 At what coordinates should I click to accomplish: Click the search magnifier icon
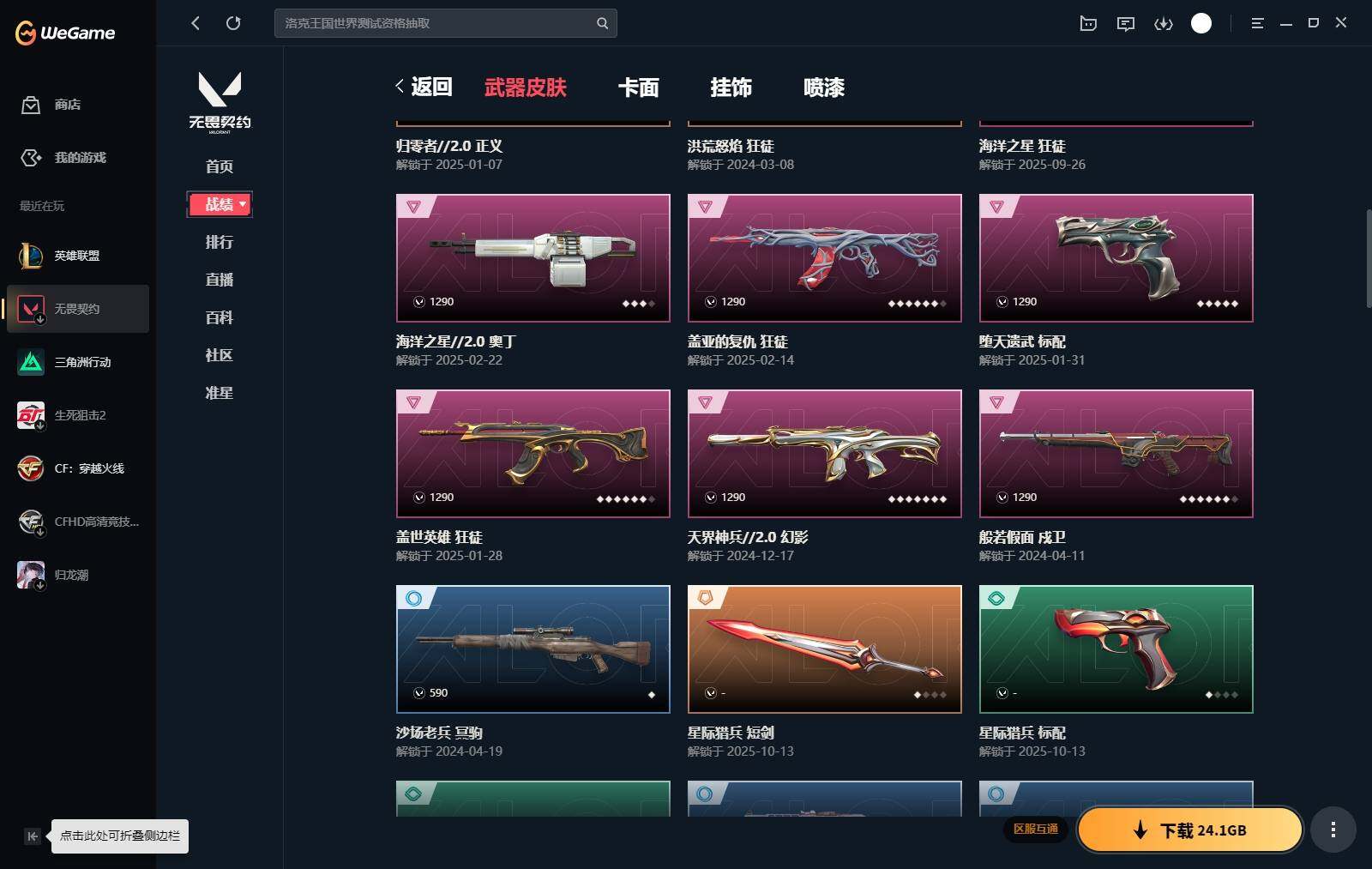[x=602, y=23]
